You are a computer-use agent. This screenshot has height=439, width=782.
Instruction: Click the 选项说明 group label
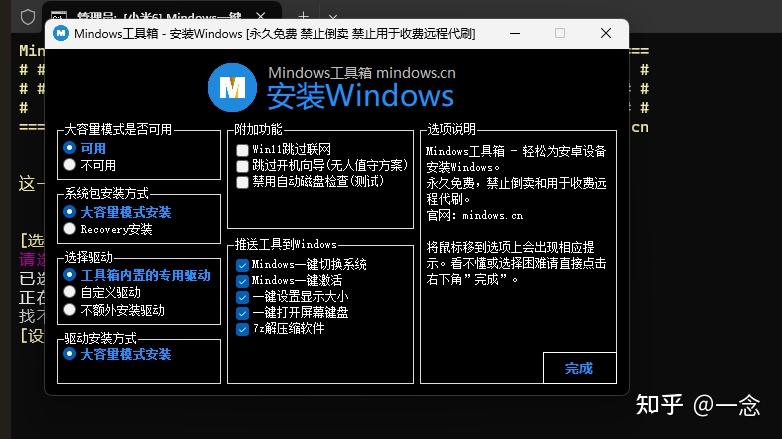pos(451,129)
